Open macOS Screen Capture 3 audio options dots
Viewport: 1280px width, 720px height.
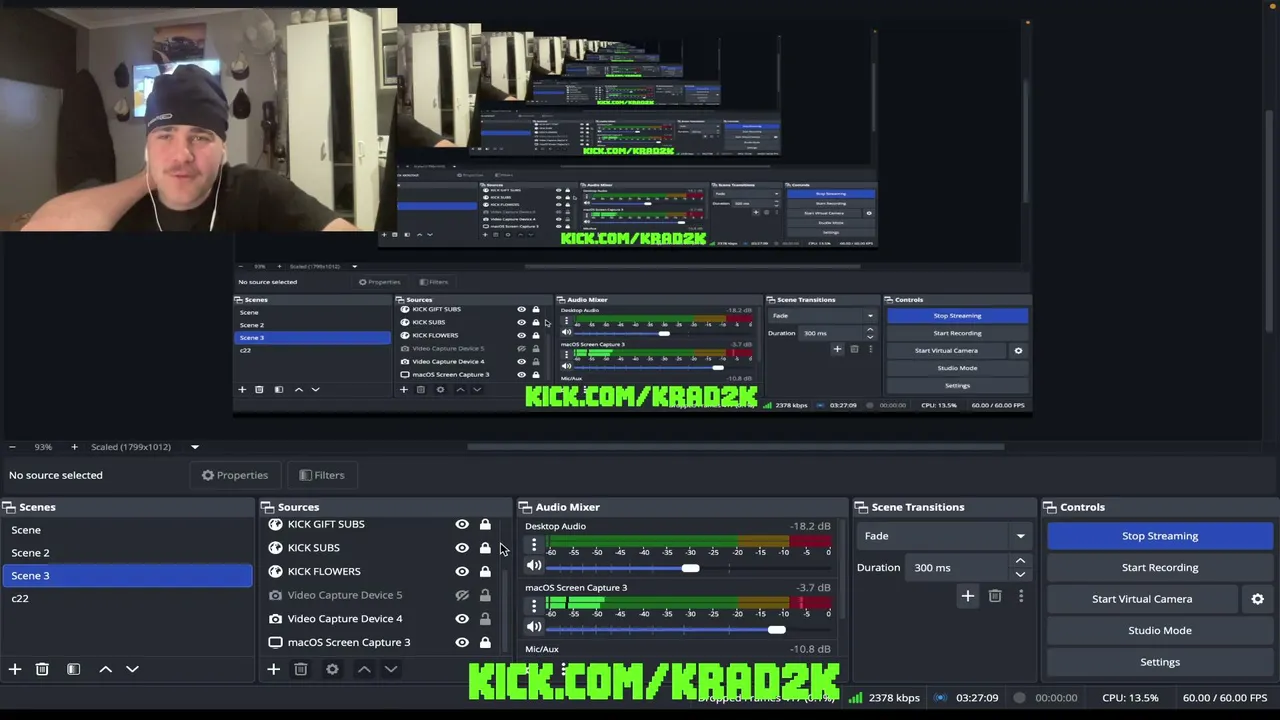pos(534,606)
